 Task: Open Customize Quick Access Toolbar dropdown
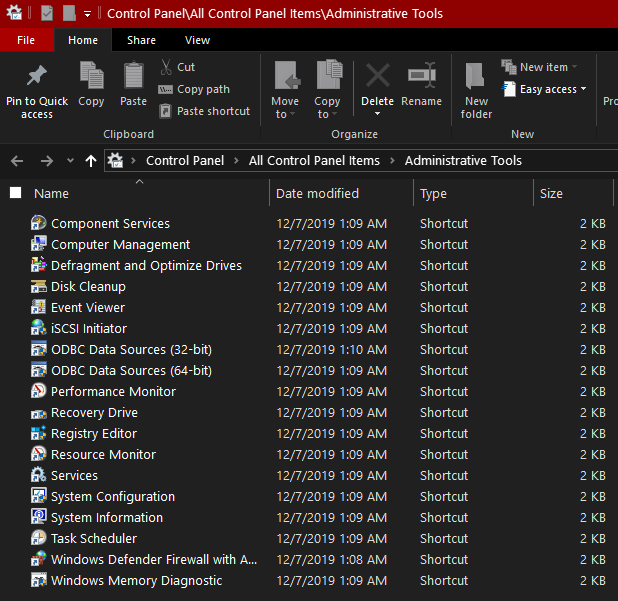[87, 14]
